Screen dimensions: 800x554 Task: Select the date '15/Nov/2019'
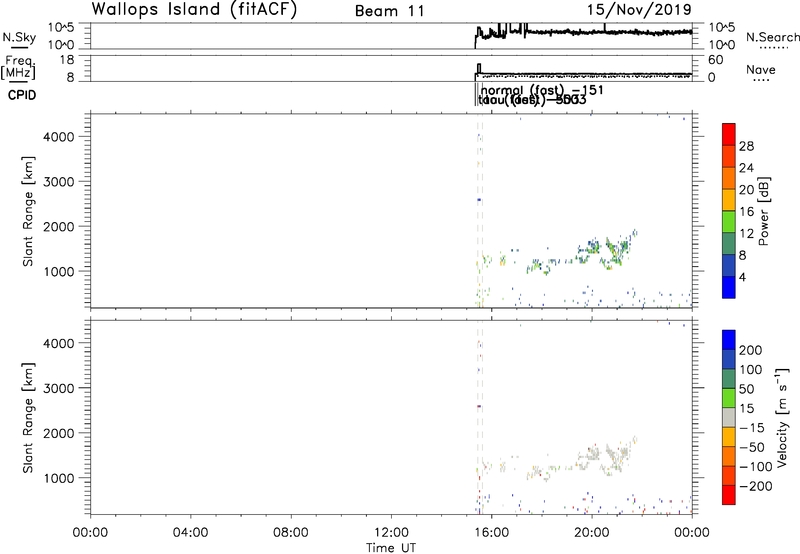tap(639, 10)
